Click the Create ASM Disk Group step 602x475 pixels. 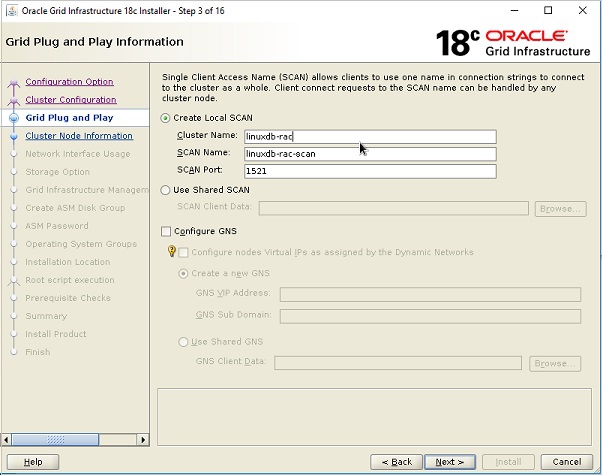(75, 208)
